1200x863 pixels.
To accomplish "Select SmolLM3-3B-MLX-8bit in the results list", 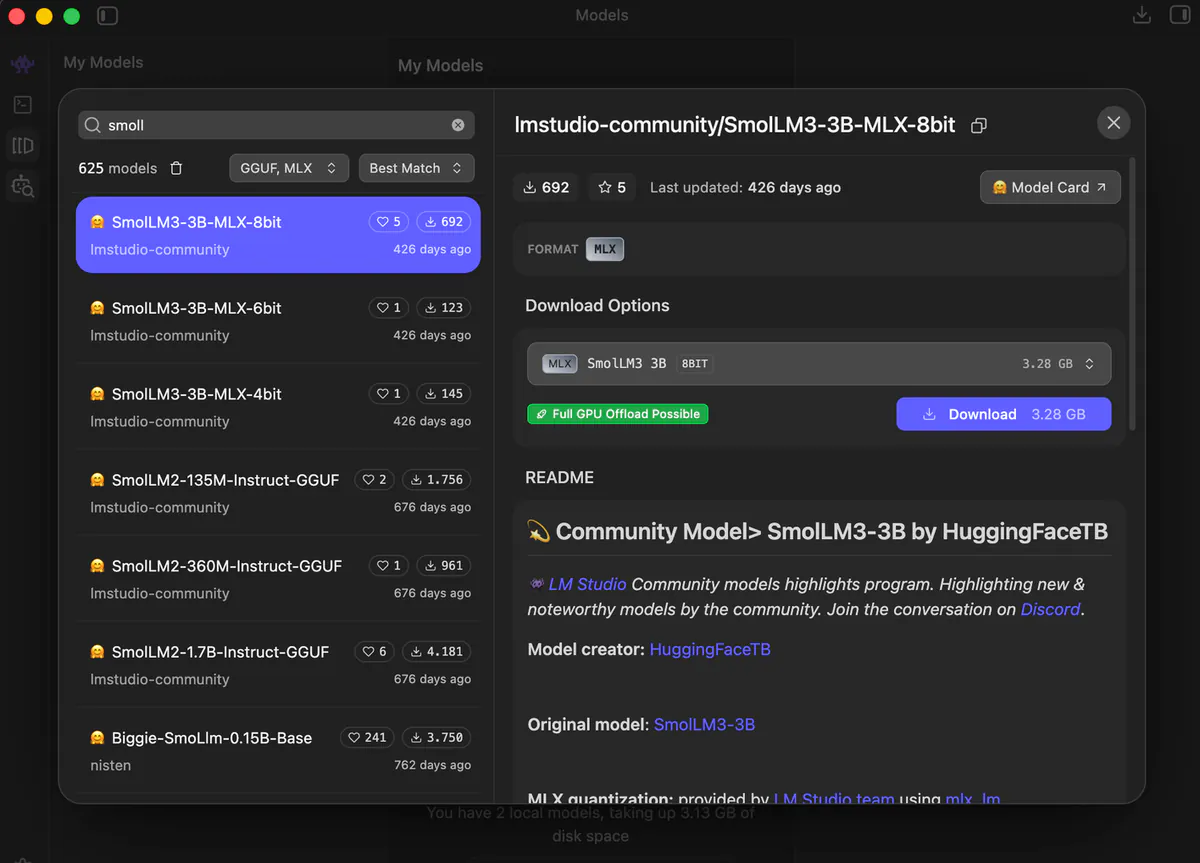I will point(278,235).
